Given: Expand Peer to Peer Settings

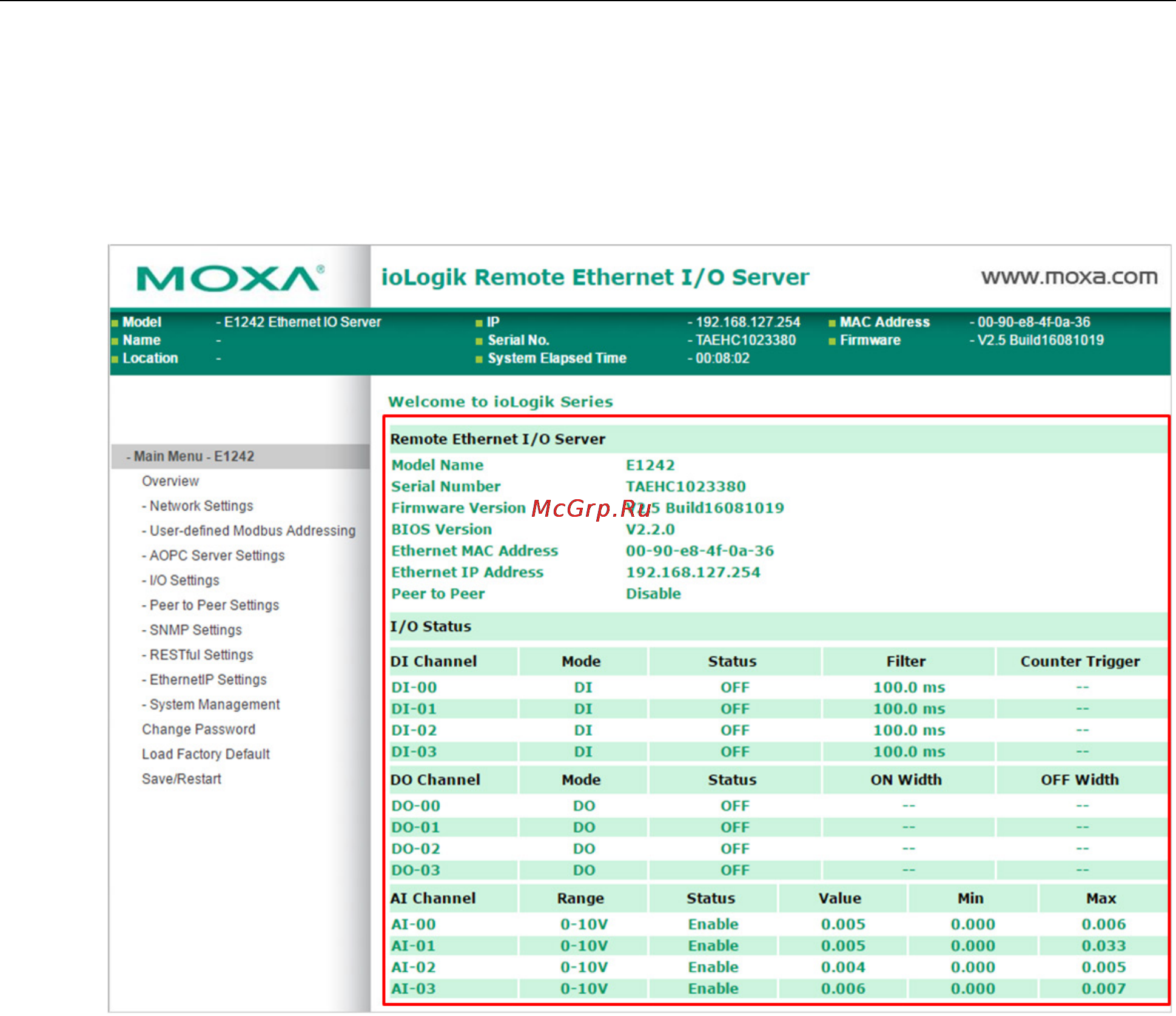Looking at the screenshot, I should [210, 605].
